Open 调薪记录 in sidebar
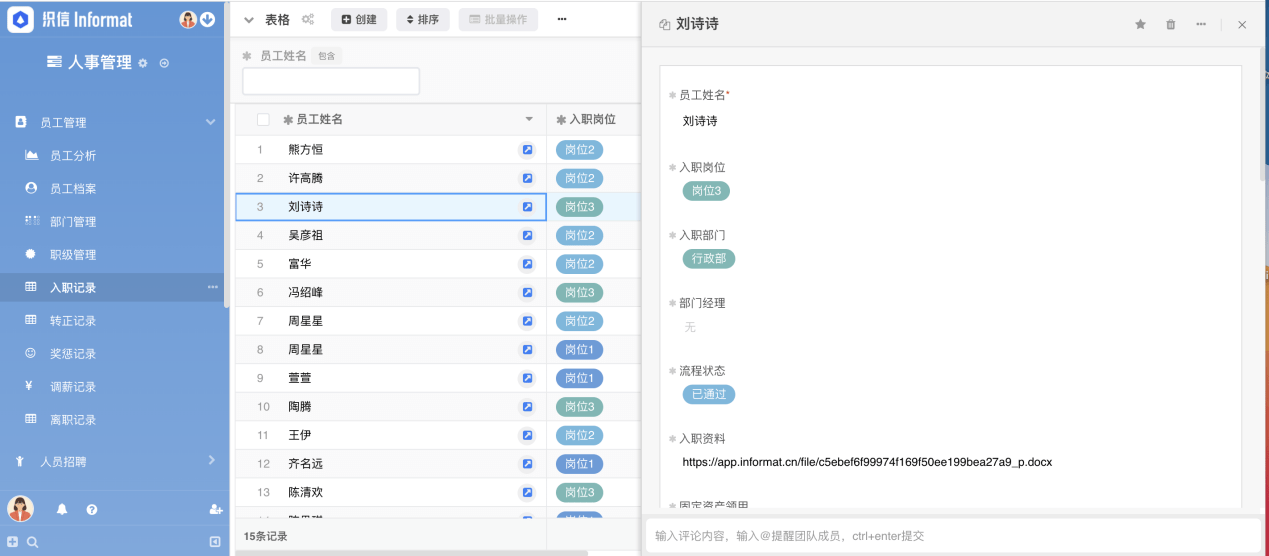Image resolution: width=1269 pixels, height=556 pixels. 73,387
